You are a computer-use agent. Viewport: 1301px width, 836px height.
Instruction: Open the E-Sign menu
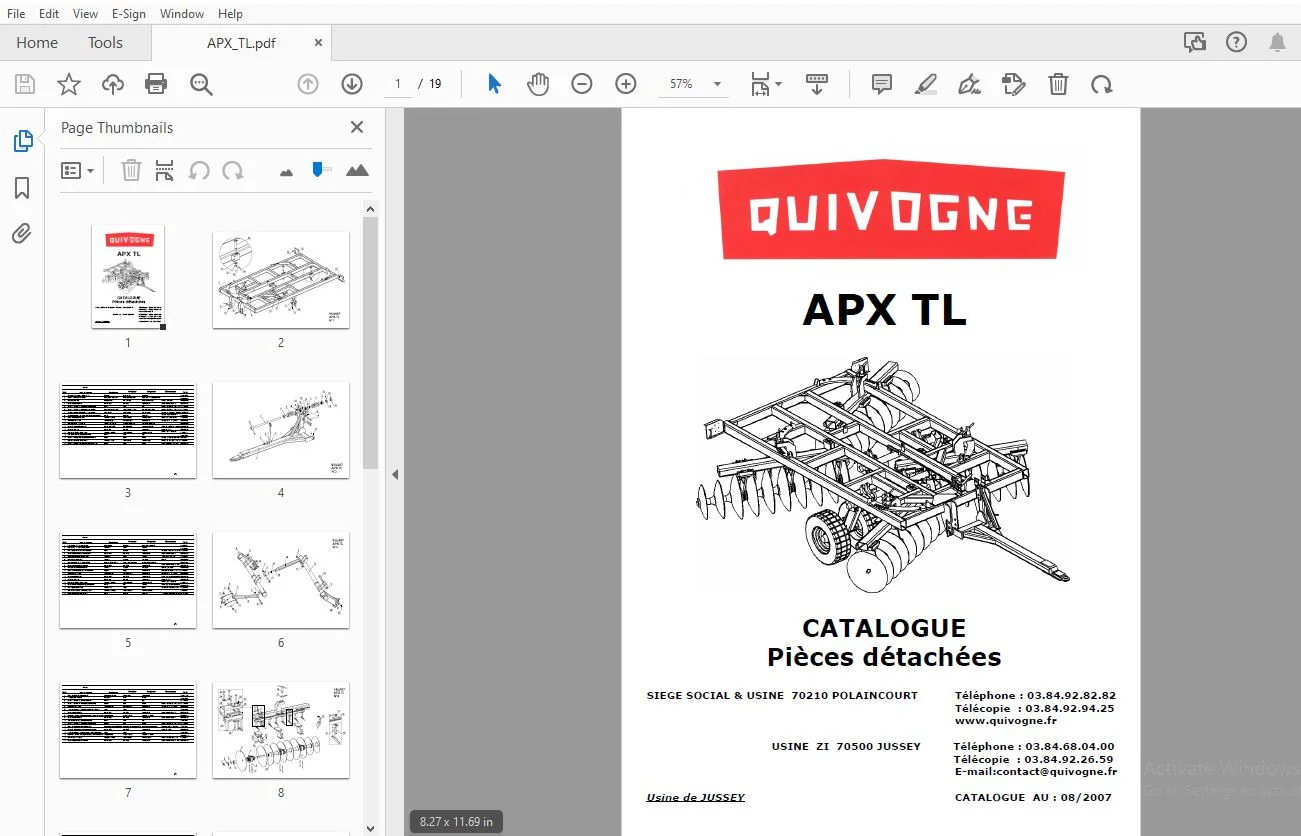(x=128, y=13)
